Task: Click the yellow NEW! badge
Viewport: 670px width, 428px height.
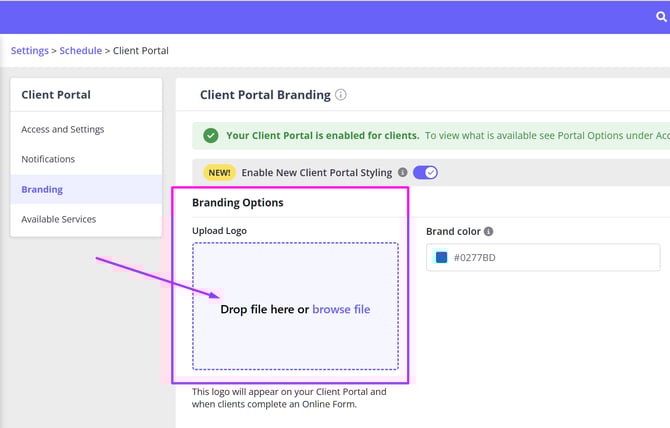Action: (219, 172)
